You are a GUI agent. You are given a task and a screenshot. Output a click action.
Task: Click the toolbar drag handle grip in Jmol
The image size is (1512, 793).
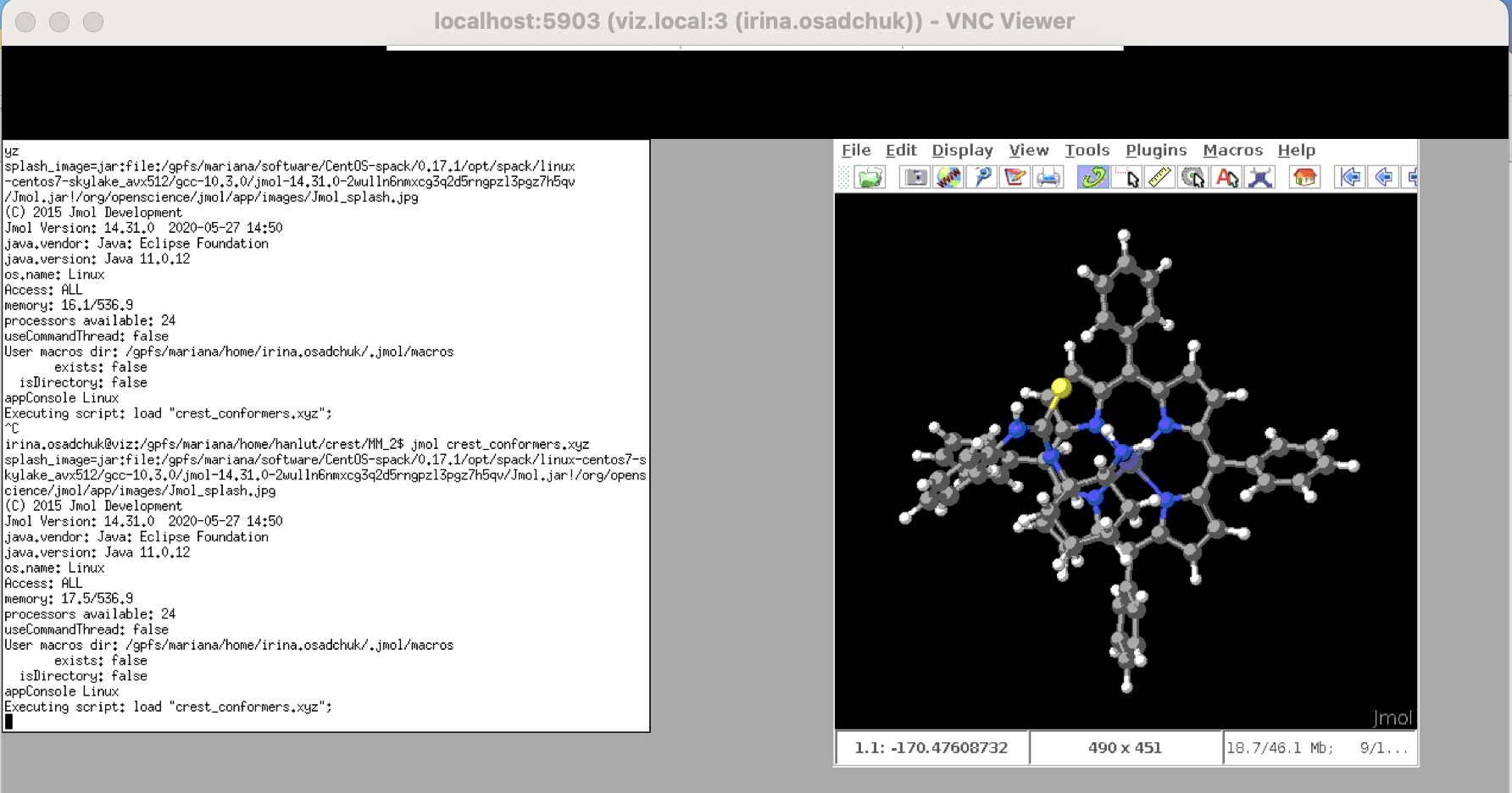coord(843,177)
